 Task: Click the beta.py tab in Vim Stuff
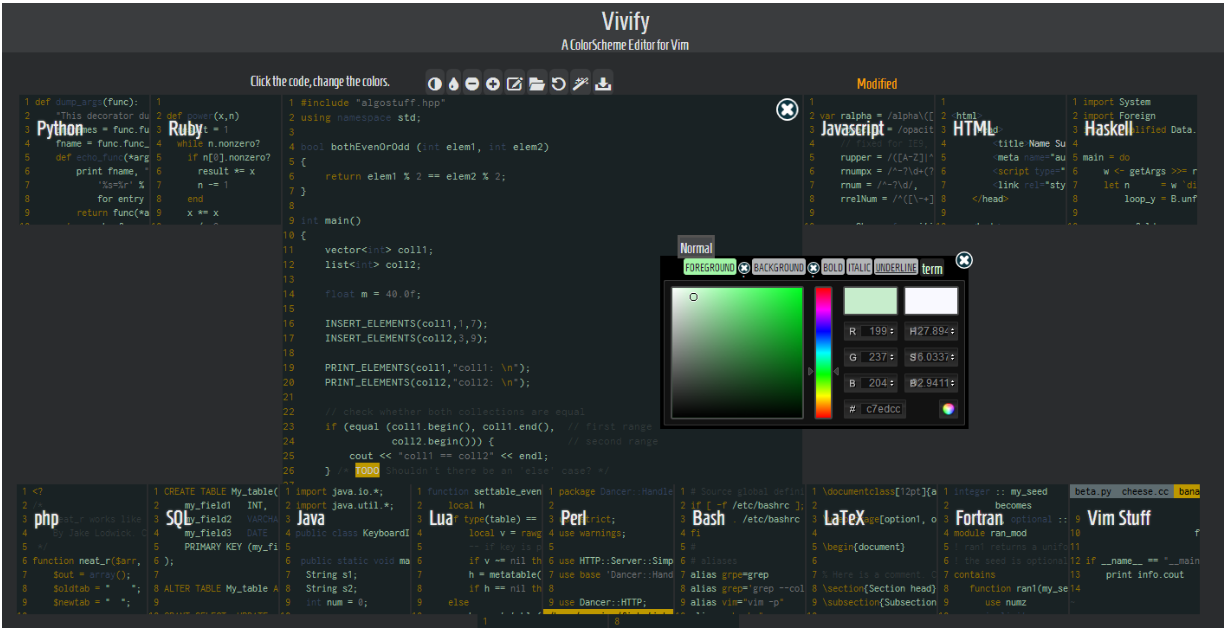click(1093, 492)
